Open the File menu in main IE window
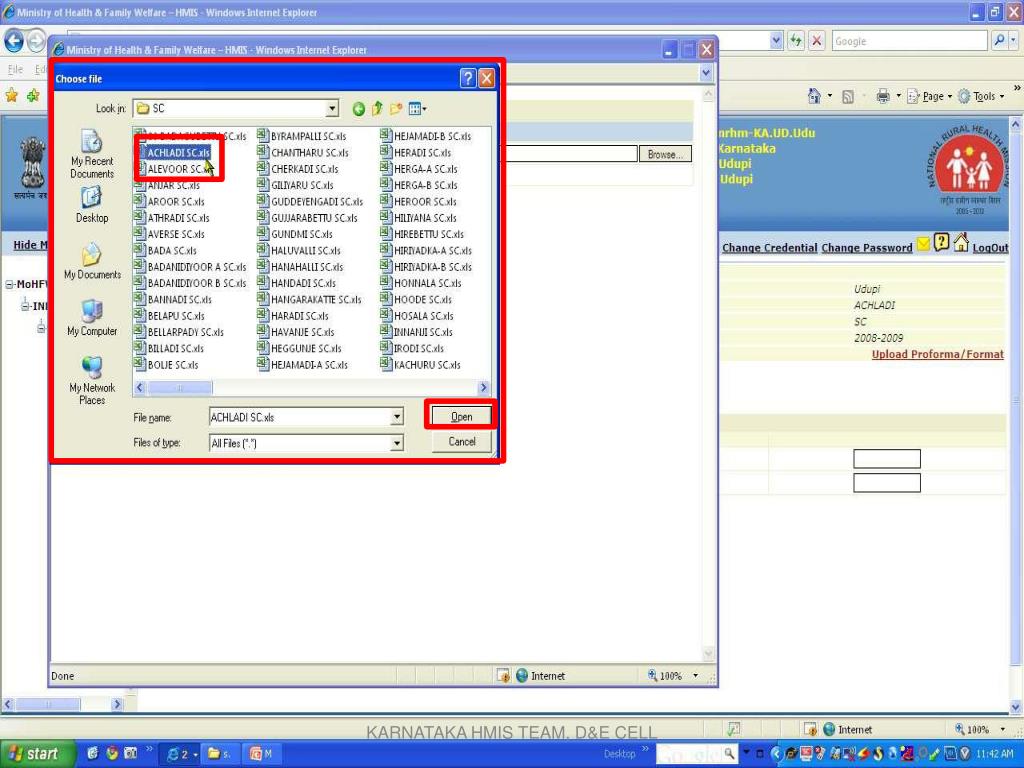The image size is (1024, 768). point(15,69)
